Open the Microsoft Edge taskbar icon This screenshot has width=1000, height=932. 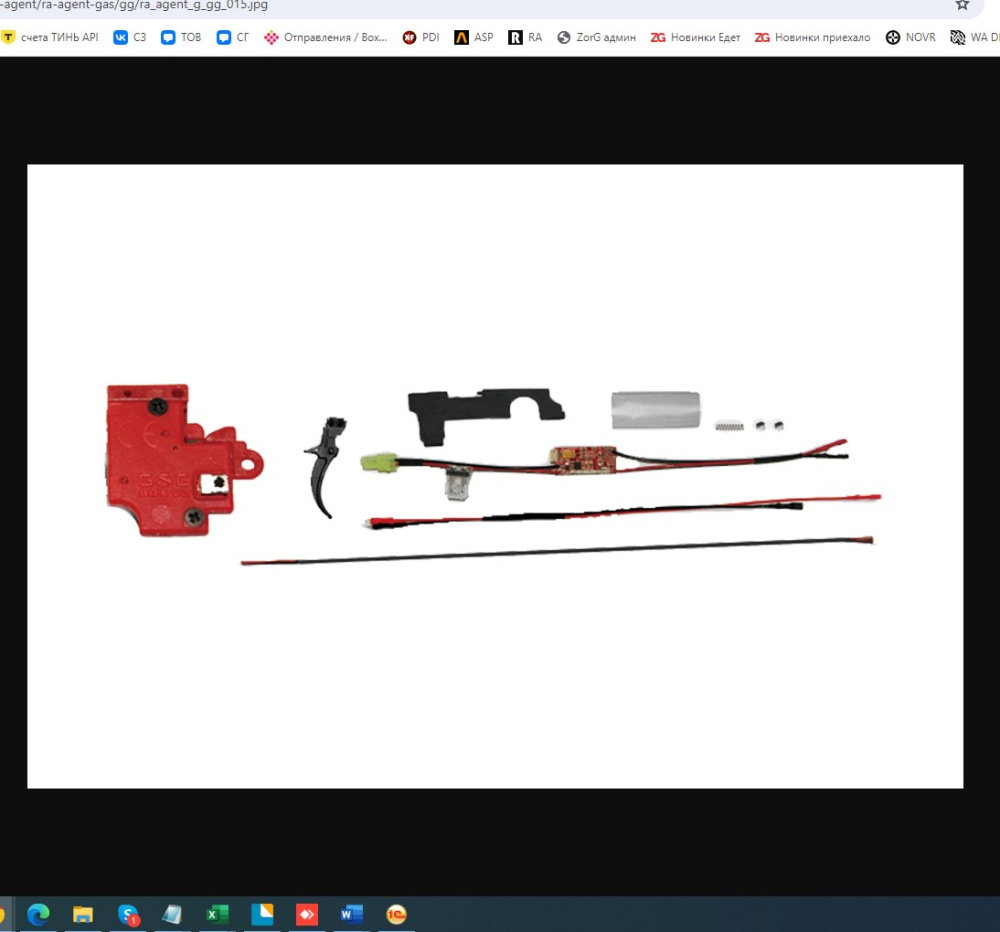[x=38, y=914]
